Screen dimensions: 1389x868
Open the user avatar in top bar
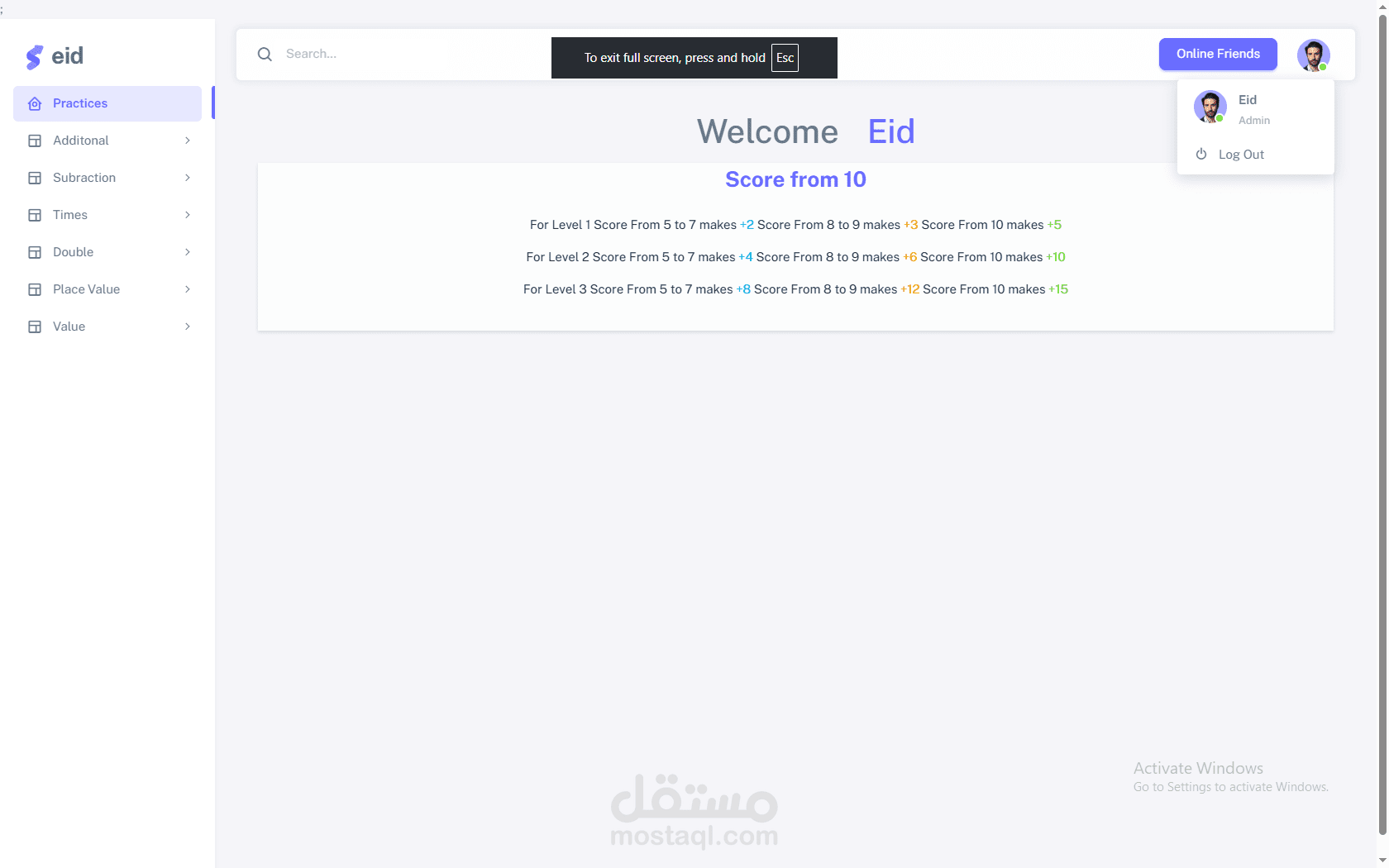(1313, 55)
